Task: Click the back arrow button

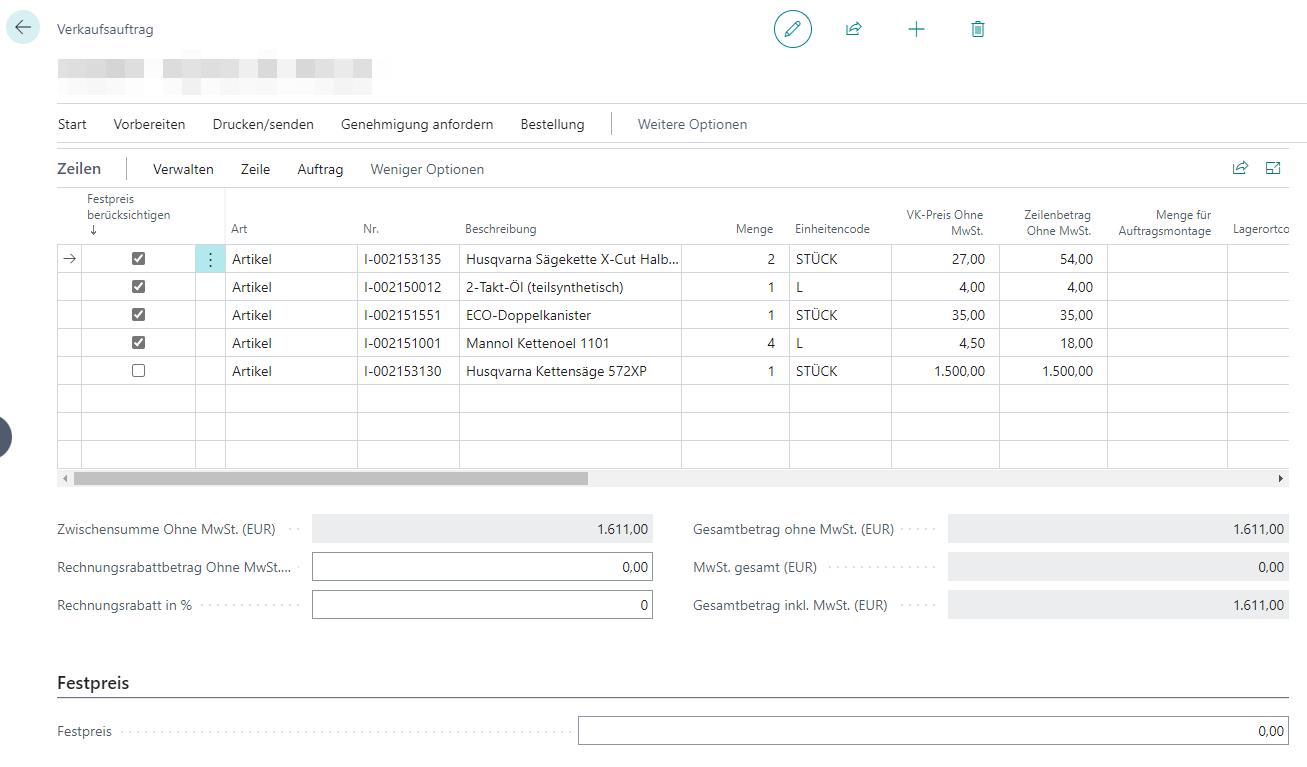Action: click(23, 28)
